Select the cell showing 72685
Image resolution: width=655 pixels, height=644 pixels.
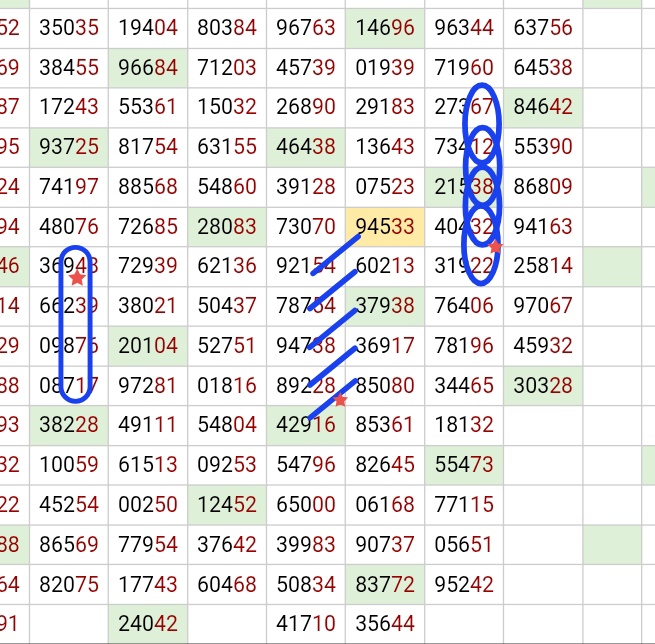(x=148, y=227)
